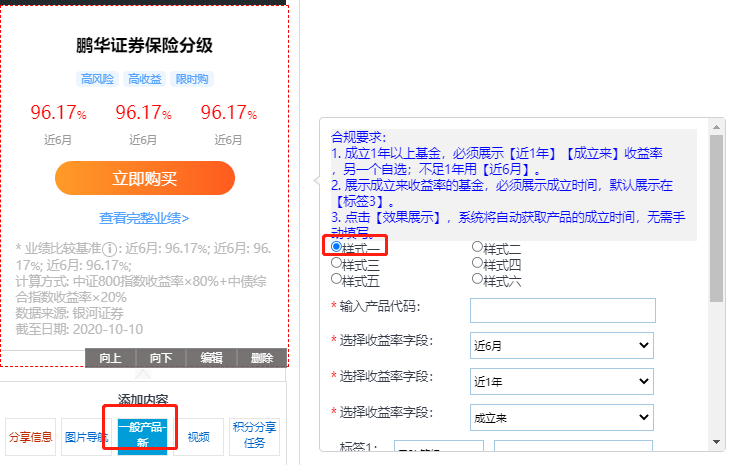Click the 截至日期: 2020-10-10 text

pos(79,329)
